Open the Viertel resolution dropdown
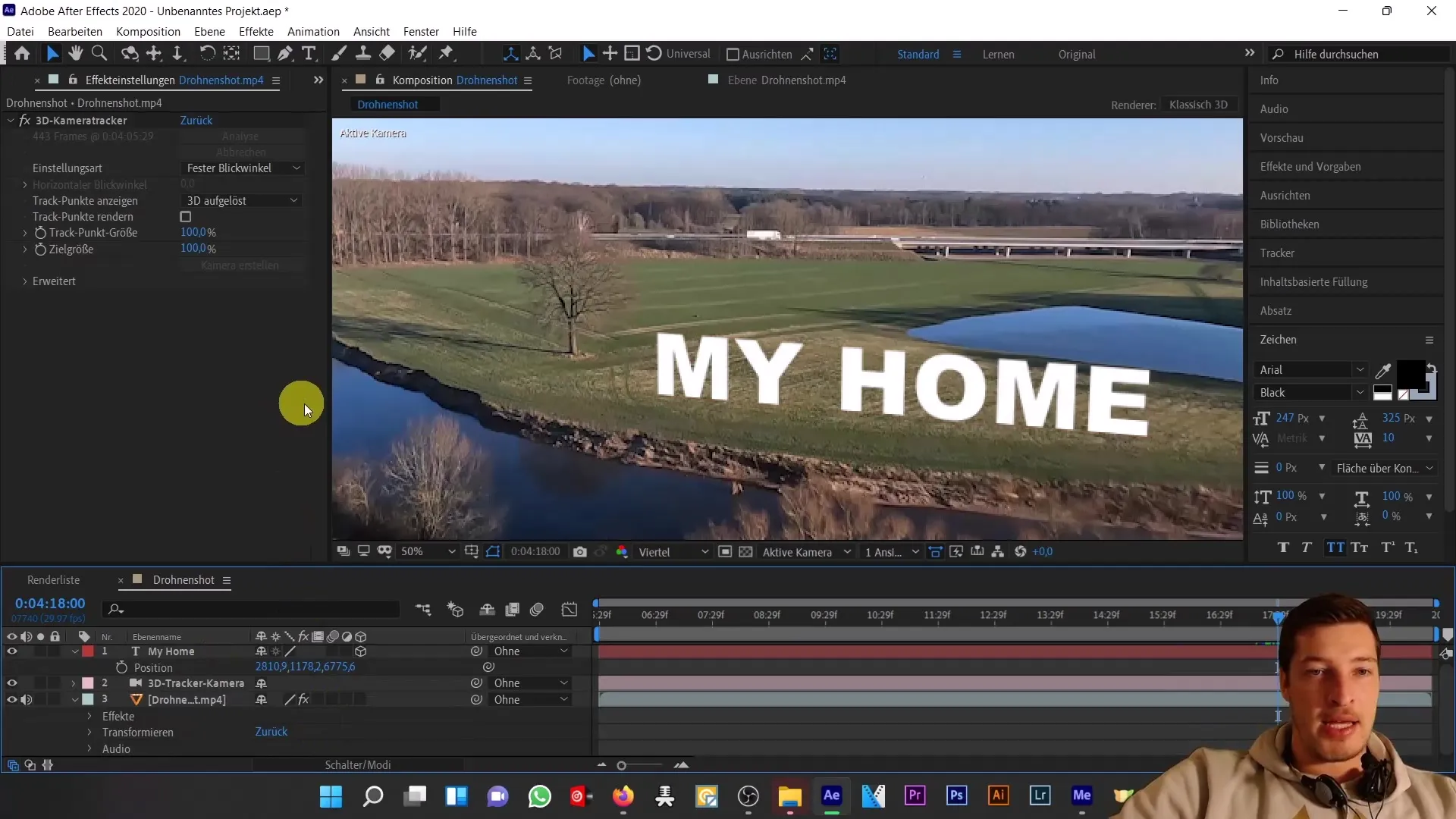Screen dimensions: 1456x819 (673, 552)
